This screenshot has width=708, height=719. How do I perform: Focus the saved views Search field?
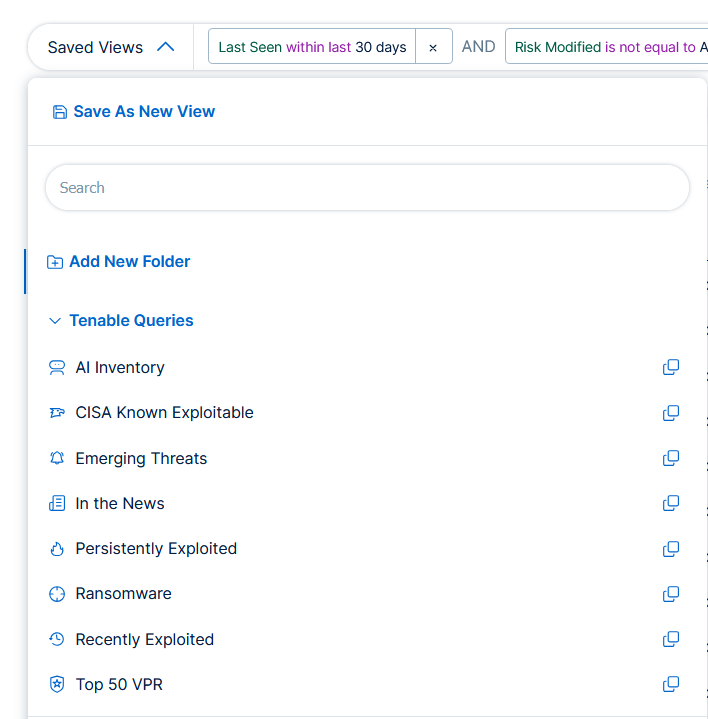[x=367, y=188]
